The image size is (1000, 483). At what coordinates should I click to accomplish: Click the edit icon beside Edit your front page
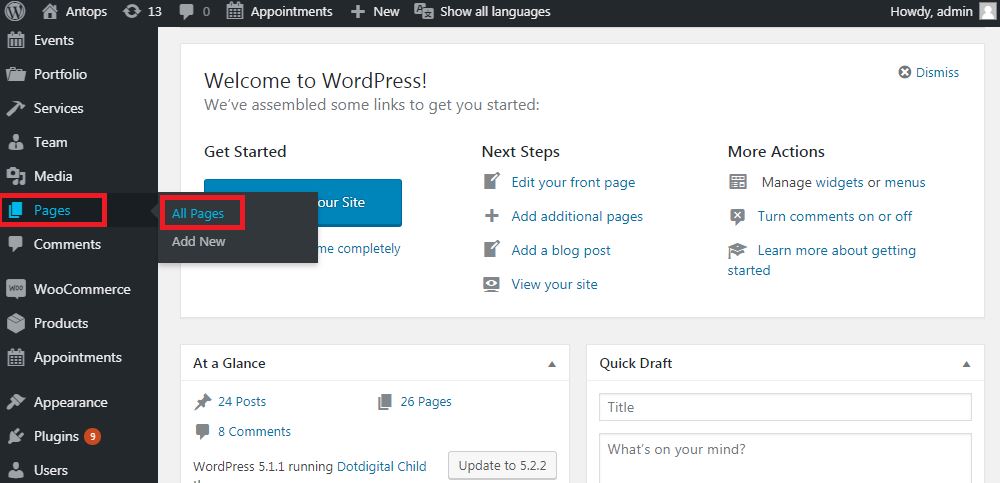tap(492, 182)
